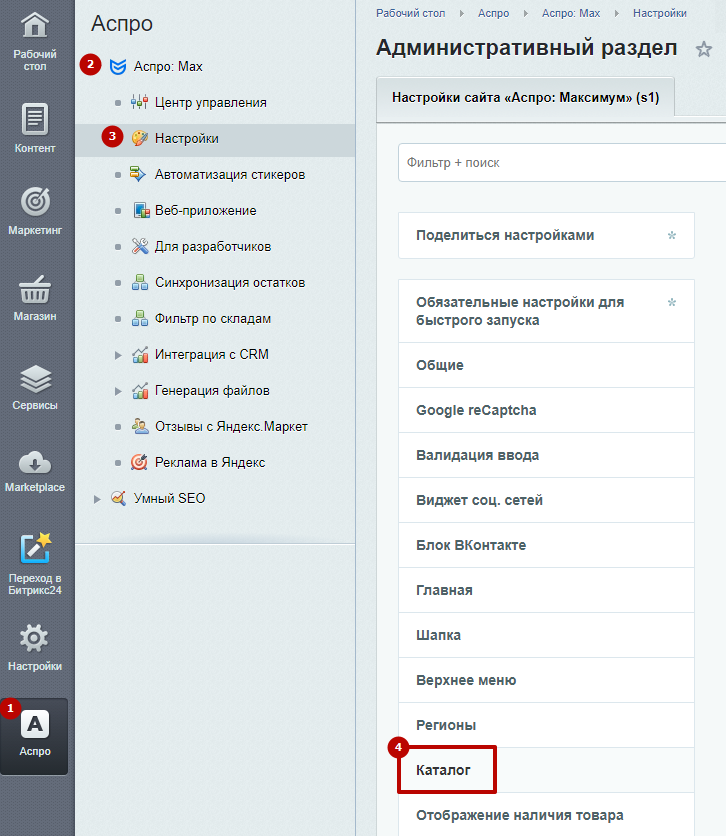This screenshot has width=726, height=836.
Task: Open Автоматизация стикеров tree item
Action: (230, 174)
